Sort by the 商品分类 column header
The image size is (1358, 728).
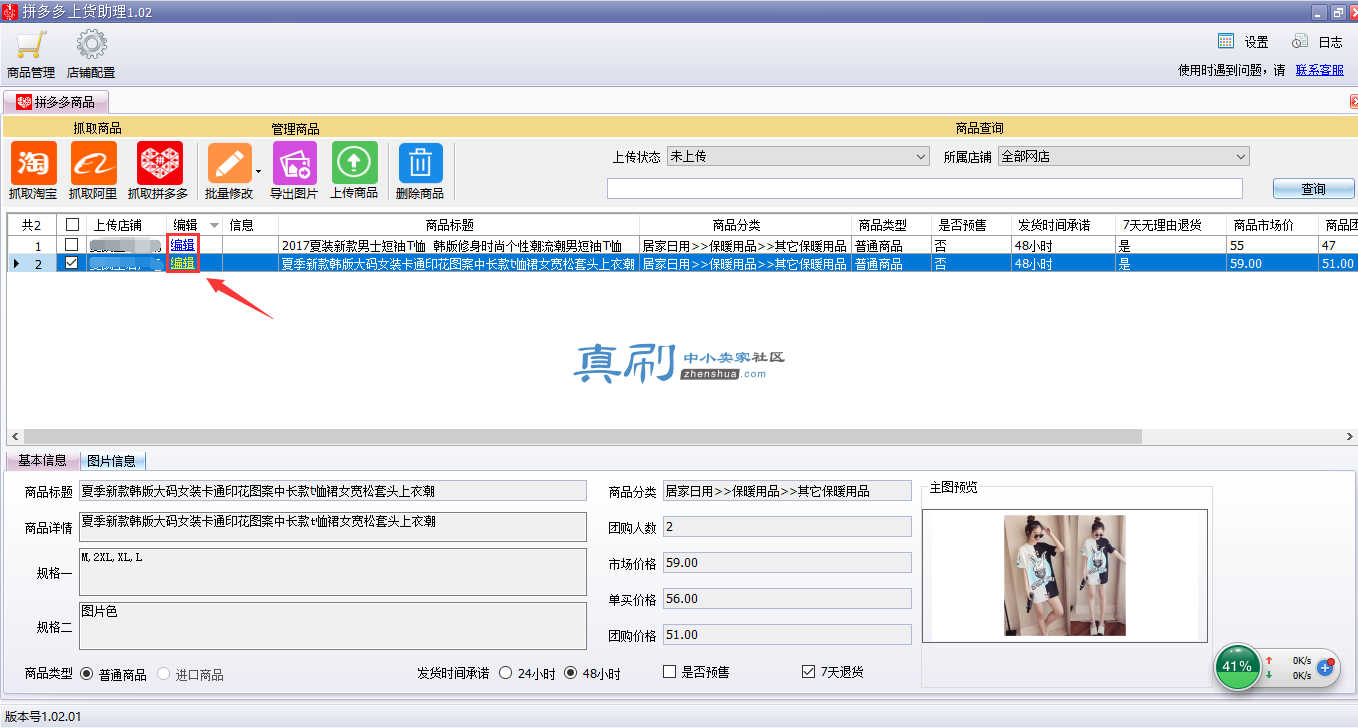tap(745, 225)
